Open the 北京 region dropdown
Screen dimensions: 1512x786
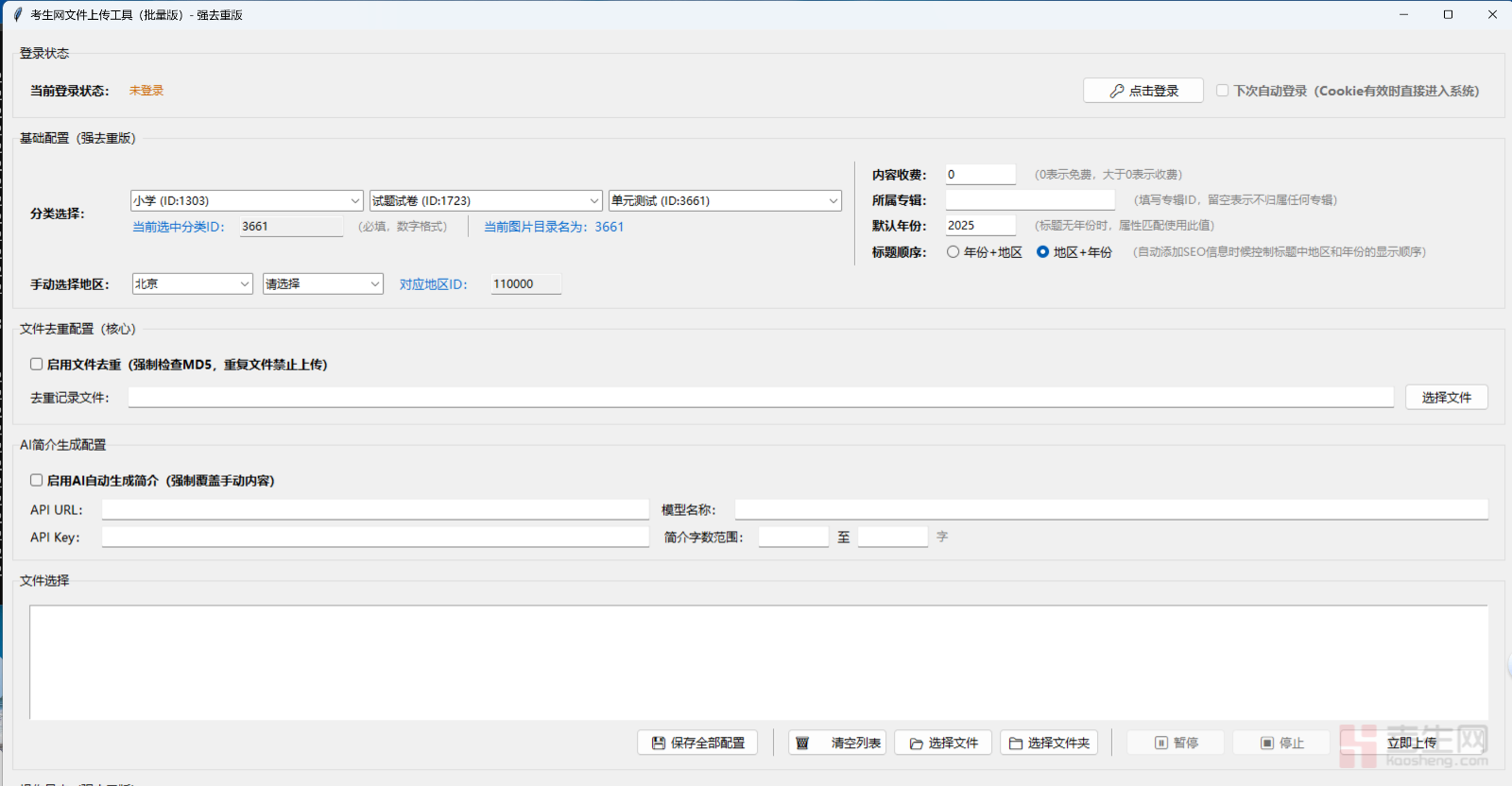(192, 283)
